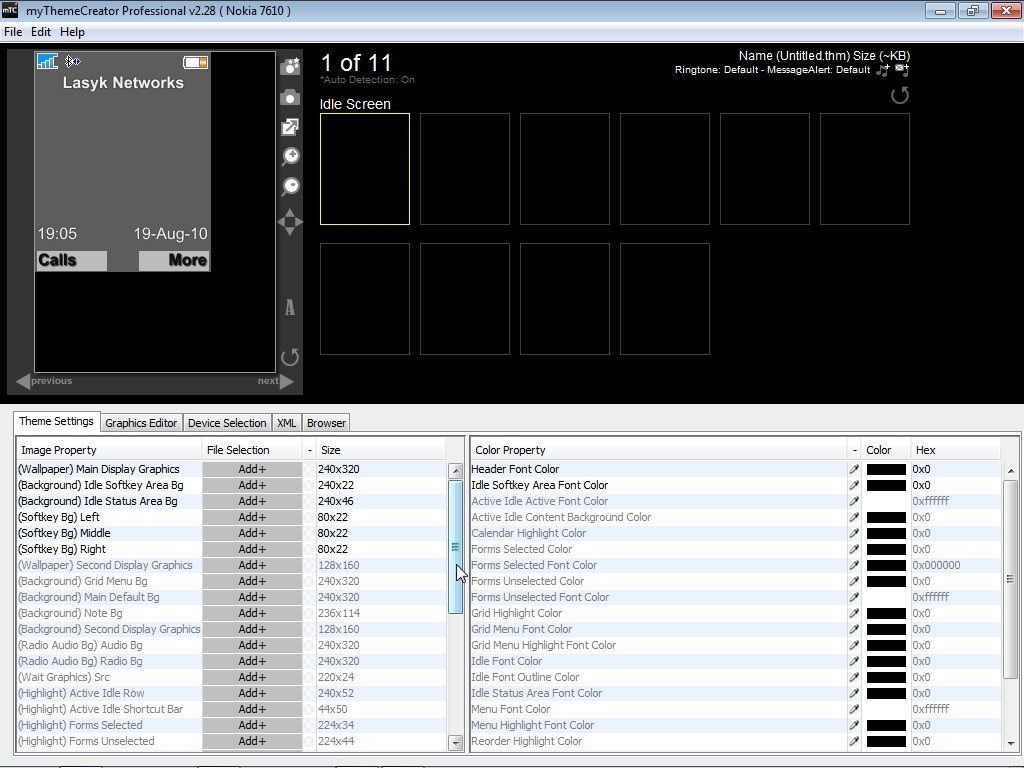This screenshot has width=1024, height=768.
Task: Switch to the Graphics Editor tab
Action: click(x=140, y=422)
